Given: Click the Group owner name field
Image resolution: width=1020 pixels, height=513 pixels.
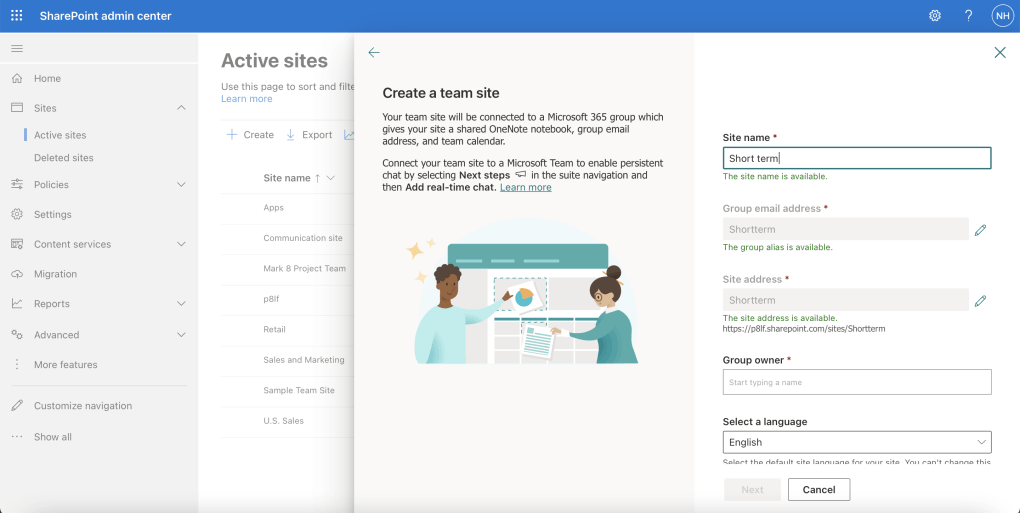Looking at the screenshot, I should 857,382.
